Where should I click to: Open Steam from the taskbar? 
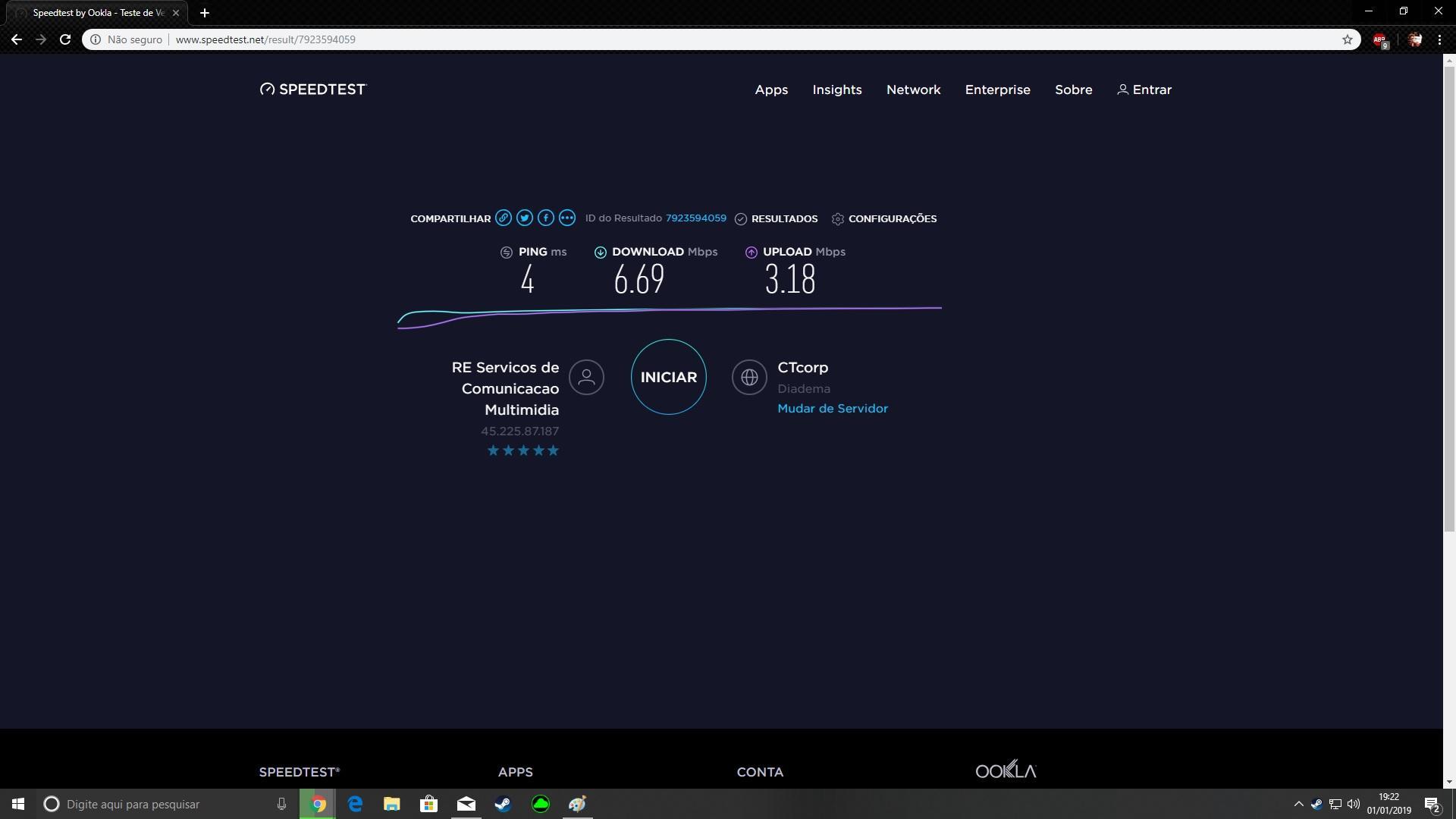tap(503, 804)
